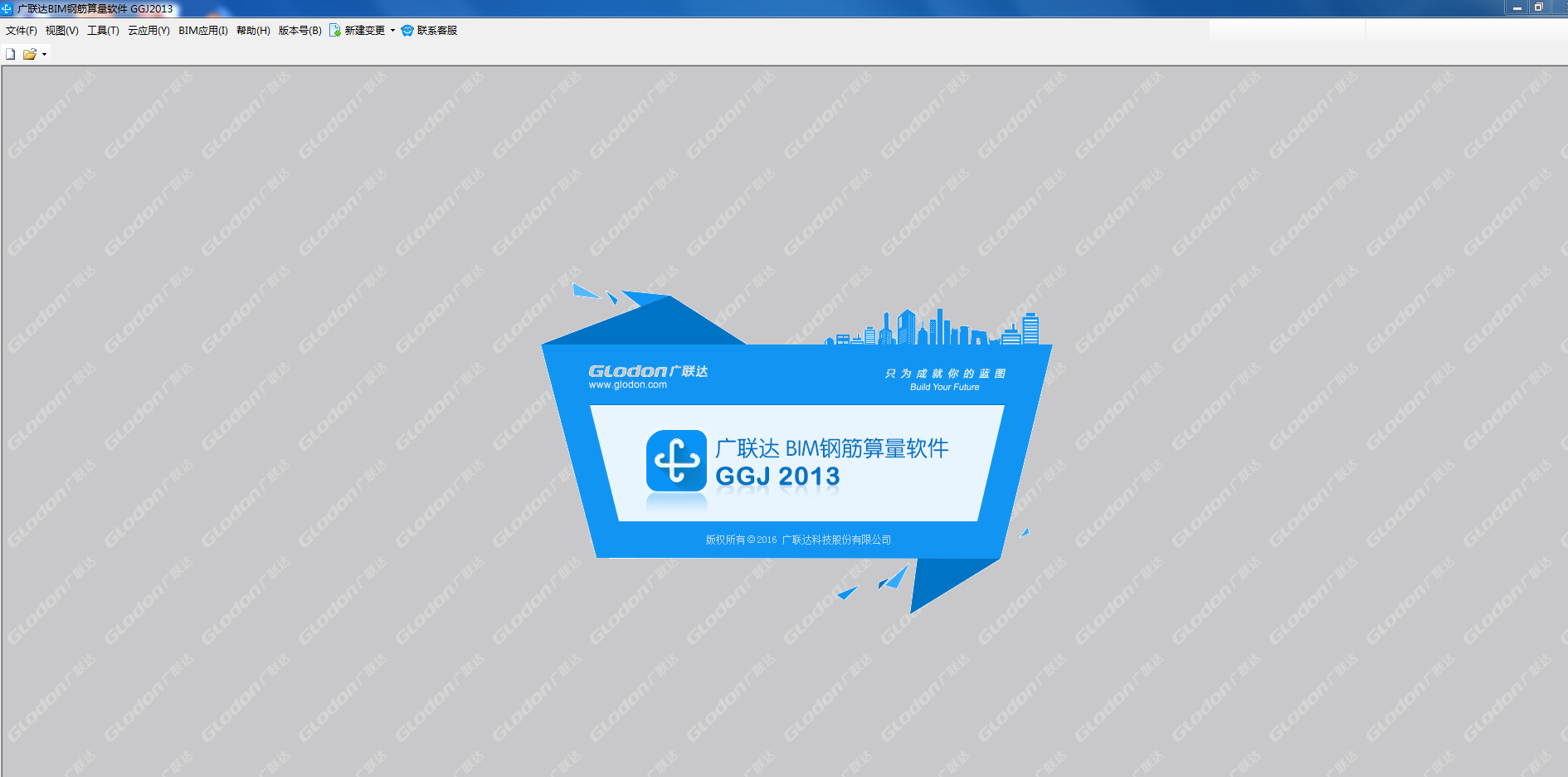Screen dimensions: 1568x777
Task: Open the BIM应用(I) menu
Action: pos(203,31)
